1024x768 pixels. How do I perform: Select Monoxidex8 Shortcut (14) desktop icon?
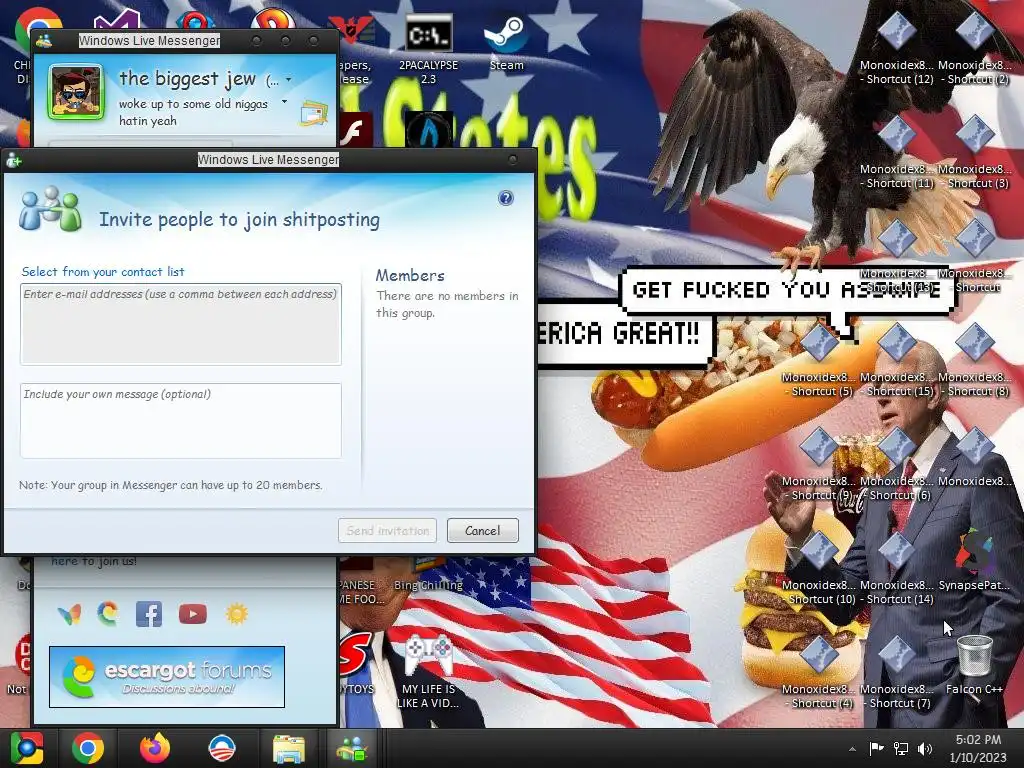(x=896, y=569)
